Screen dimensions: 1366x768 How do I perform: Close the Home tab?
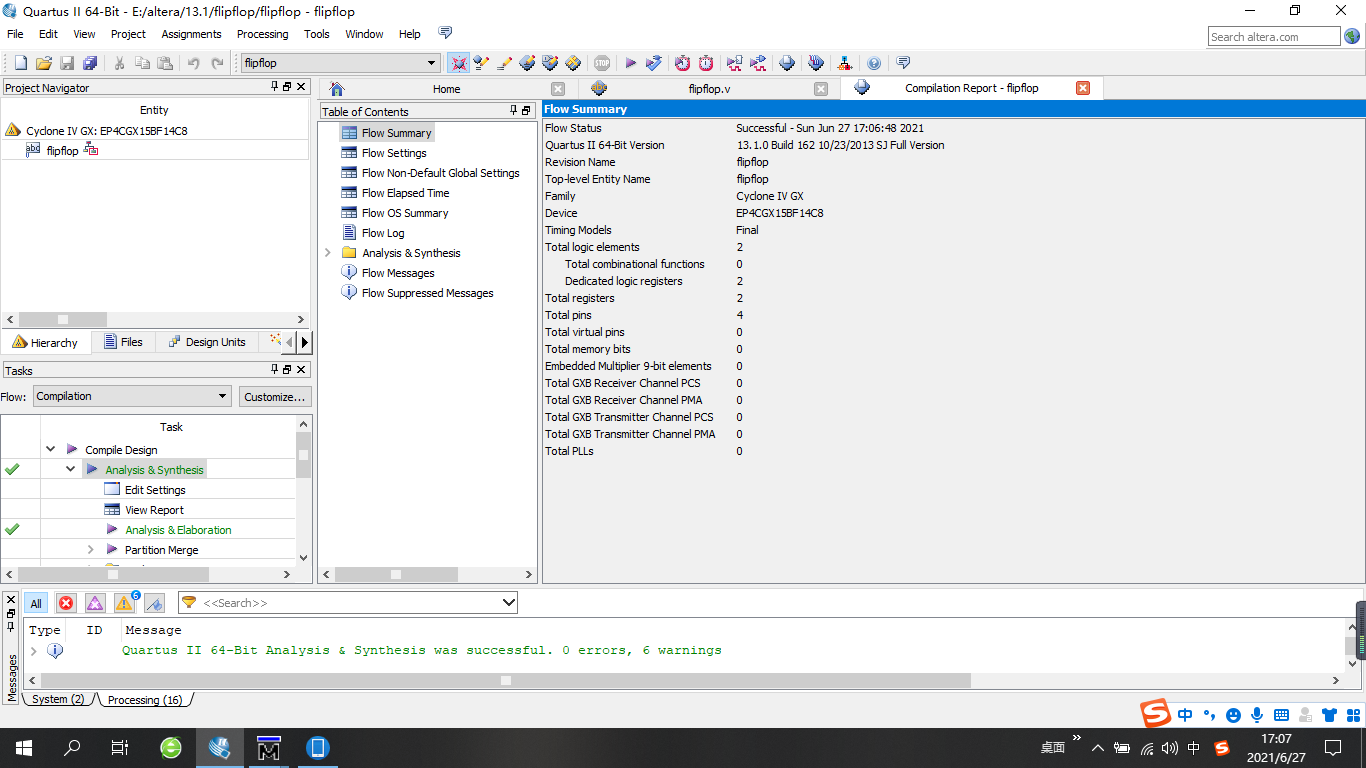click(x=558, y=89)
